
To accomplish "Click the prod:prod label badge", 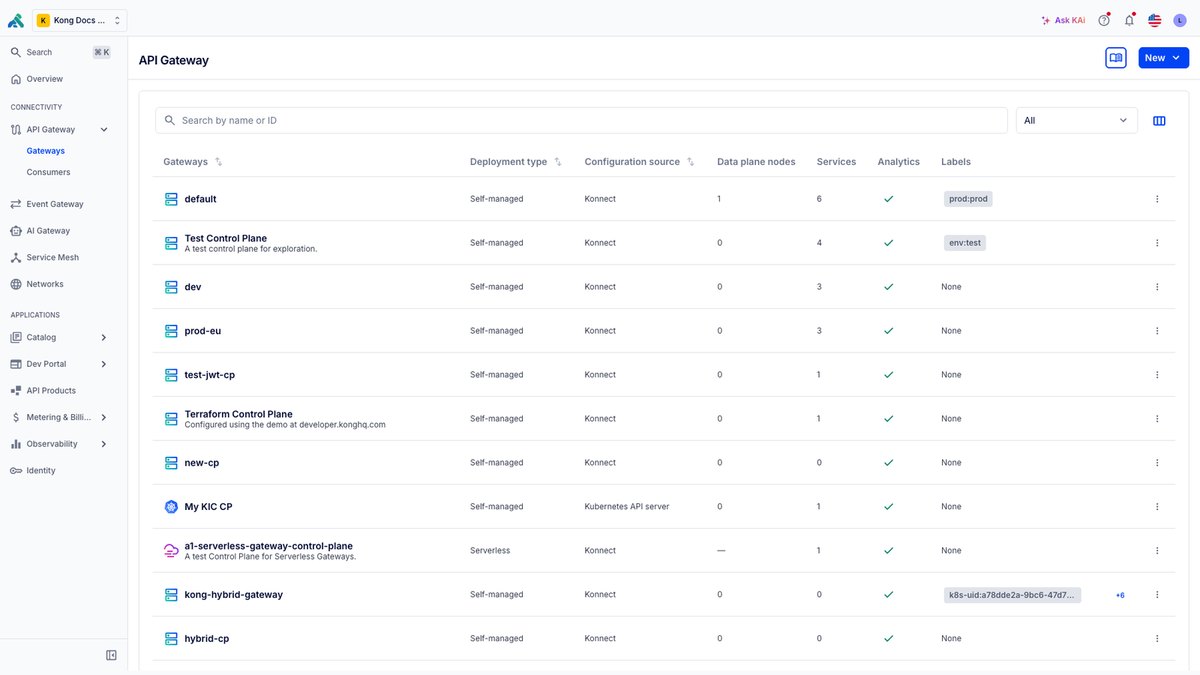I will (x=968, y=199).
